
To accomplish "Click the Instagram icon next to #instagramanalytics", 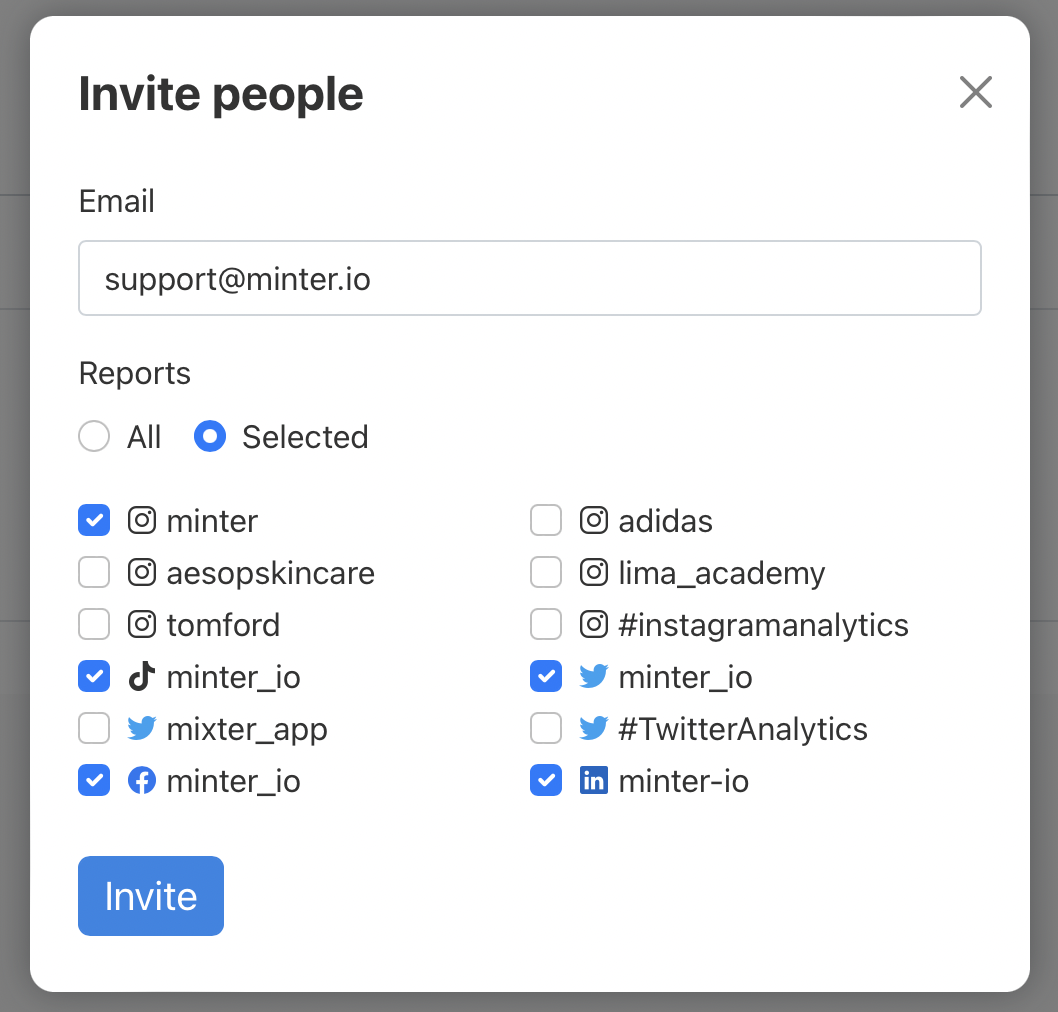I will tap(594, 625).
